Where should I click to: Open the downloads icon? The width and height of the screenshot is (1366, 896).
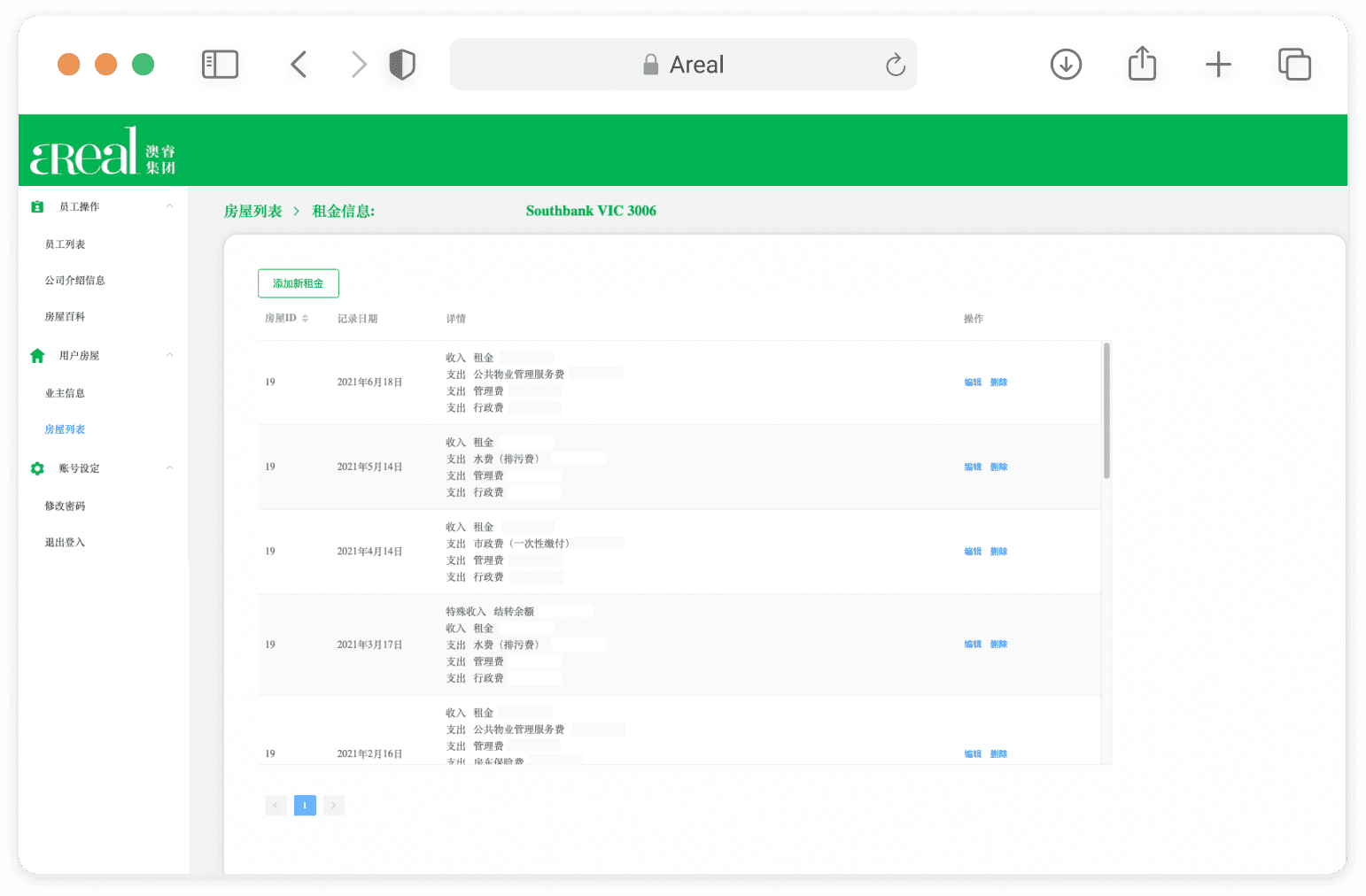coord(1066,65)
